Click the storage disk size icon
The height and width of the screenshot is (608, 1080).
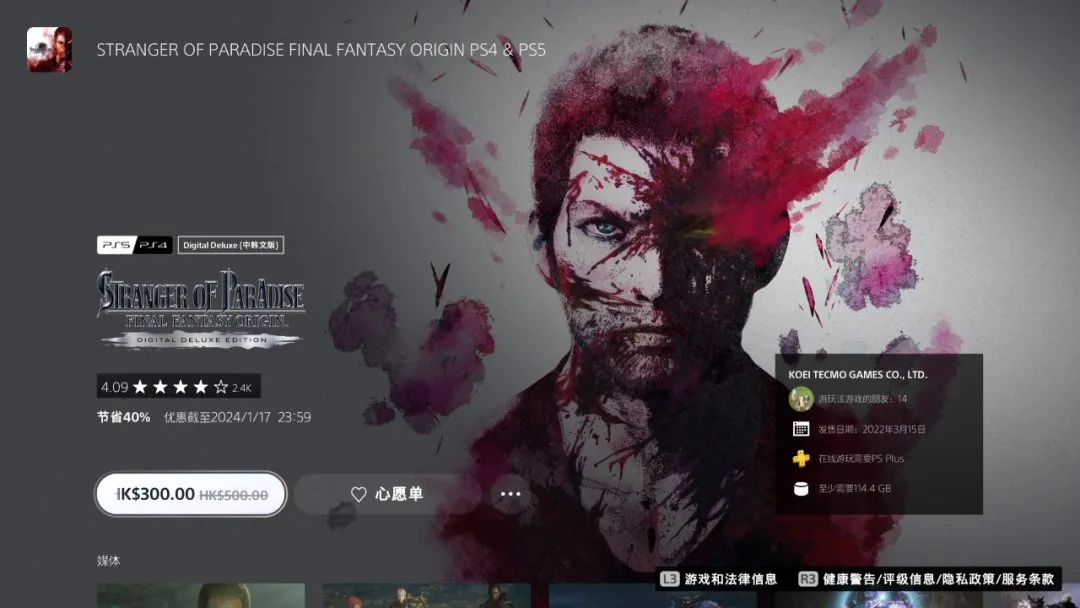801,489
